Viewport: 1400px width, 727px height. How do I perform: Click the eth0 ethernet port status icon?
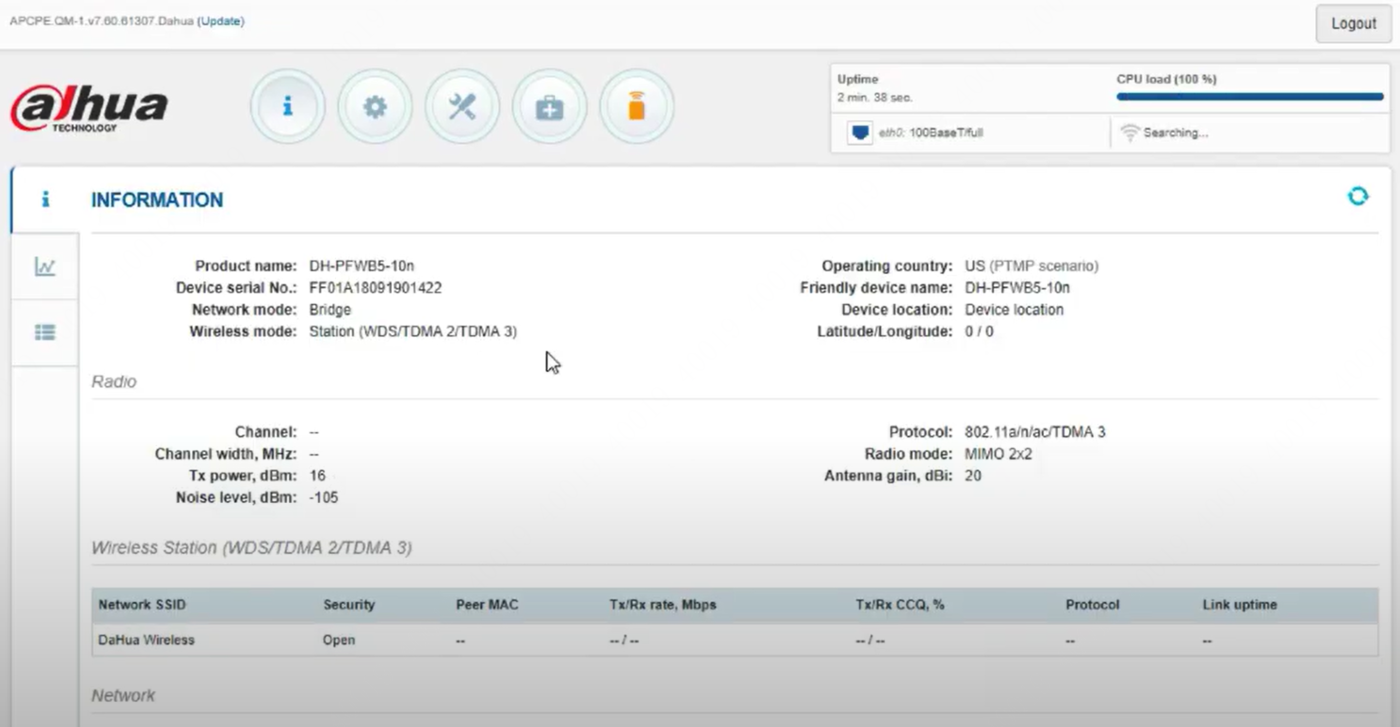pos(860,132)
